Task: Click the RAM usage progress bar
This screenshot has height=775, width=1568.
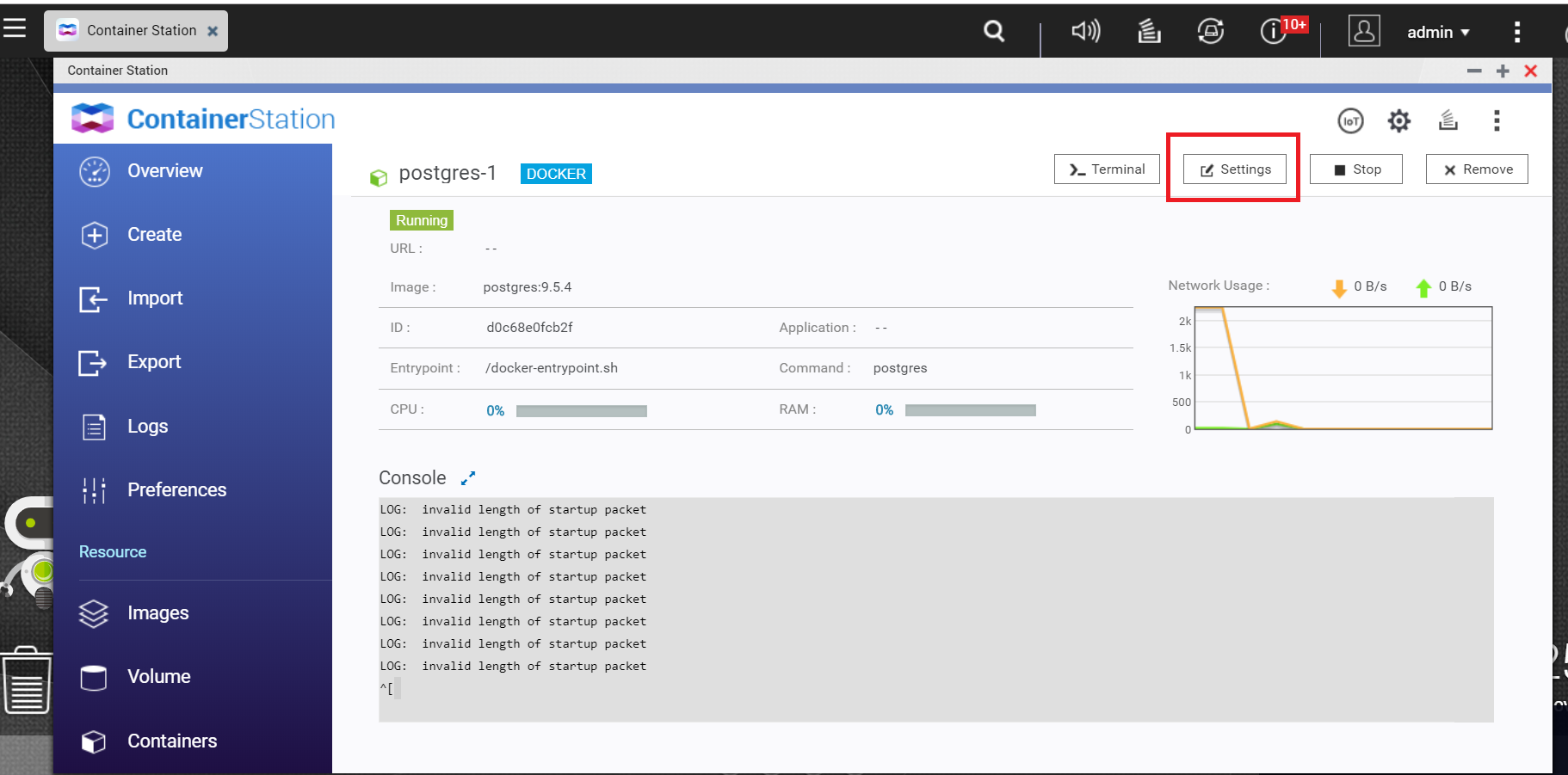Action: pyautogui.click(x=971, y=410)
